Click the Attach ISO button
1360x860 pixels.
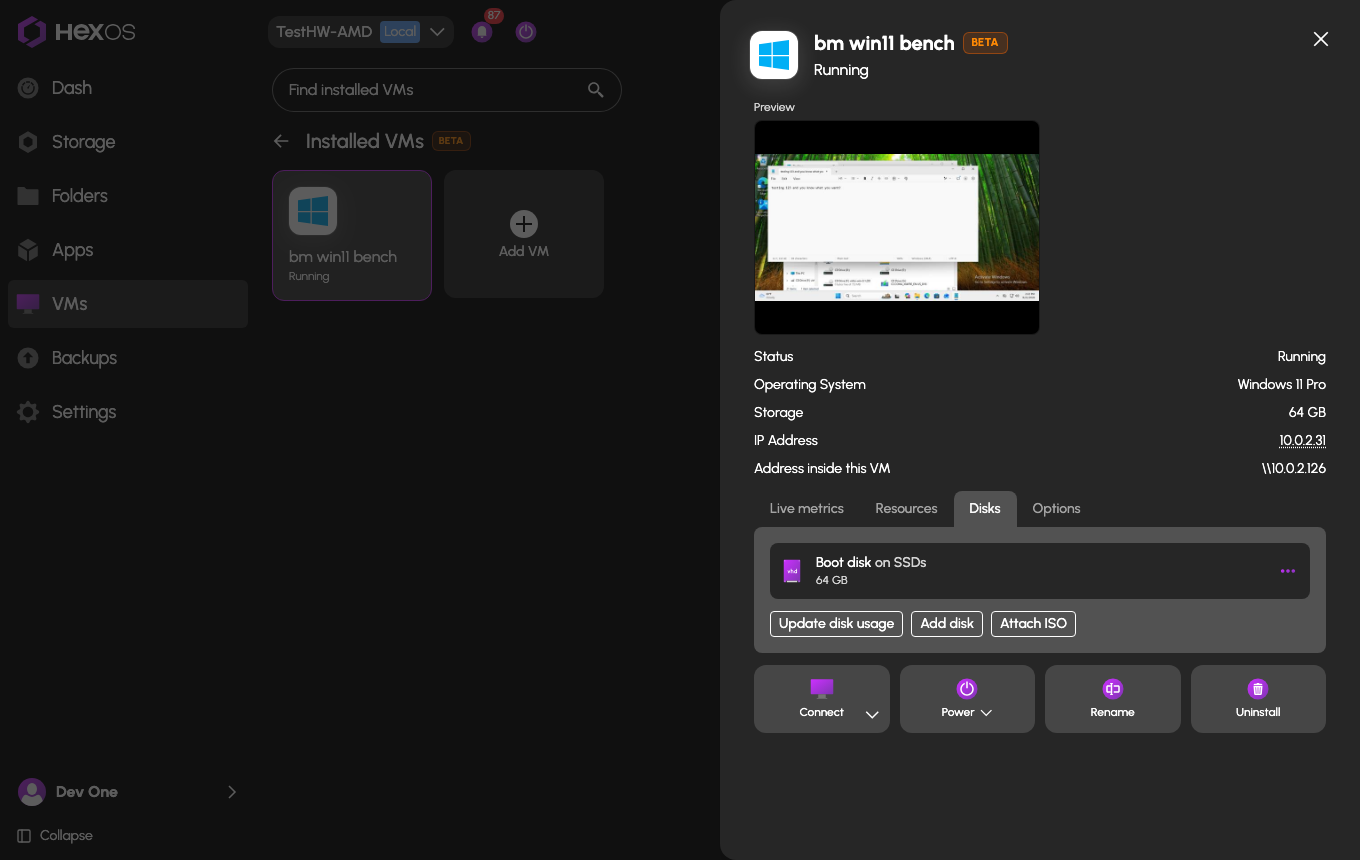point(1033,624)
